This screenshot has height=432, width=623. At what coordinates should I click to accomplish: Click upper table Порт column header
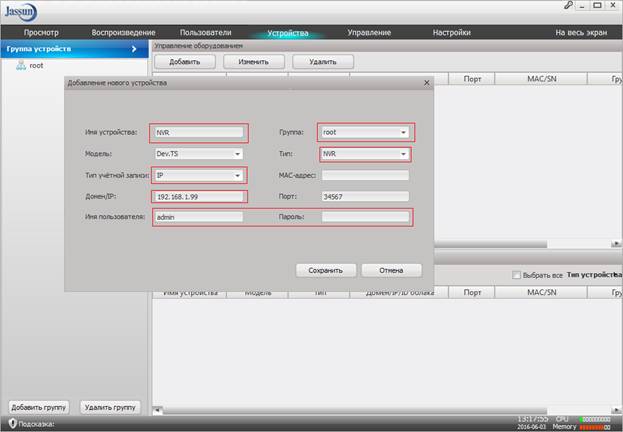click(472, 79)
